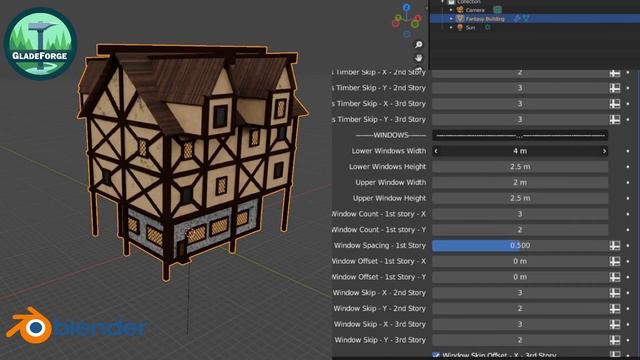Click the Camera object icon in the outliner
Viewport: 640px width, 360px height.
[x=460, y=10]
